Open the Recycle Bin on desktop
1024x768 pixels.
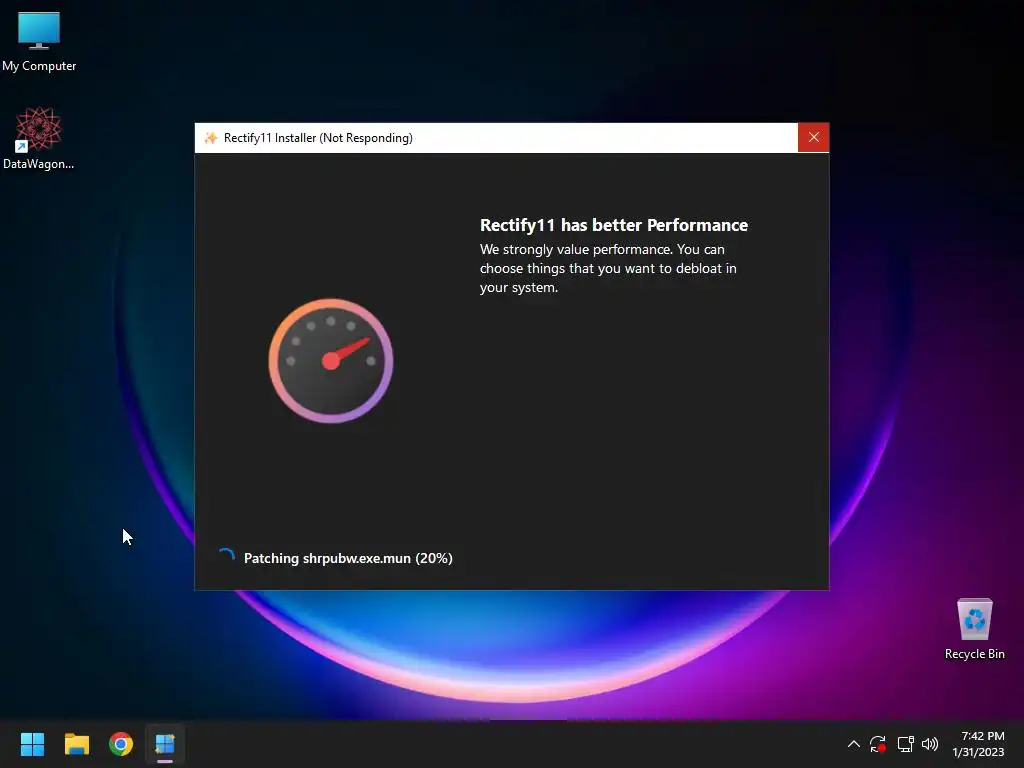[x=974, y=629]
